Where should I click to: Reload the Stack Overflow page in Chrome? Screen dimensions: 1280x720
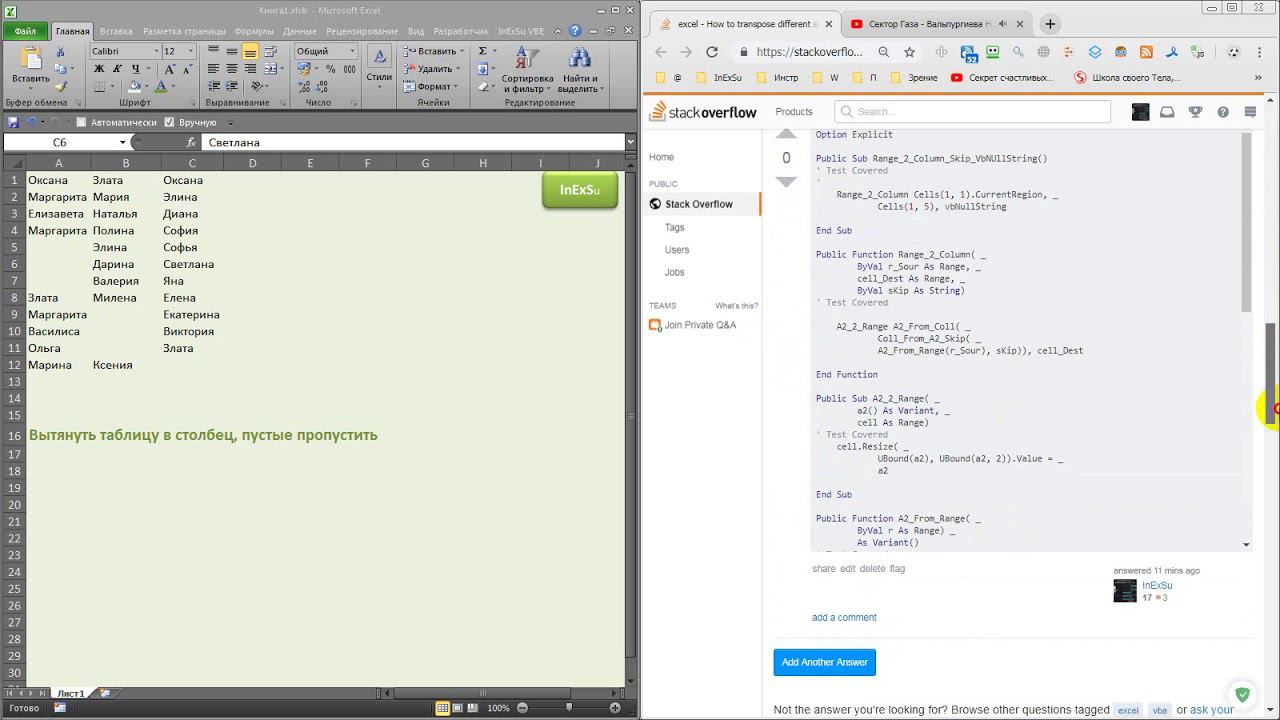(x=712, y=52)
